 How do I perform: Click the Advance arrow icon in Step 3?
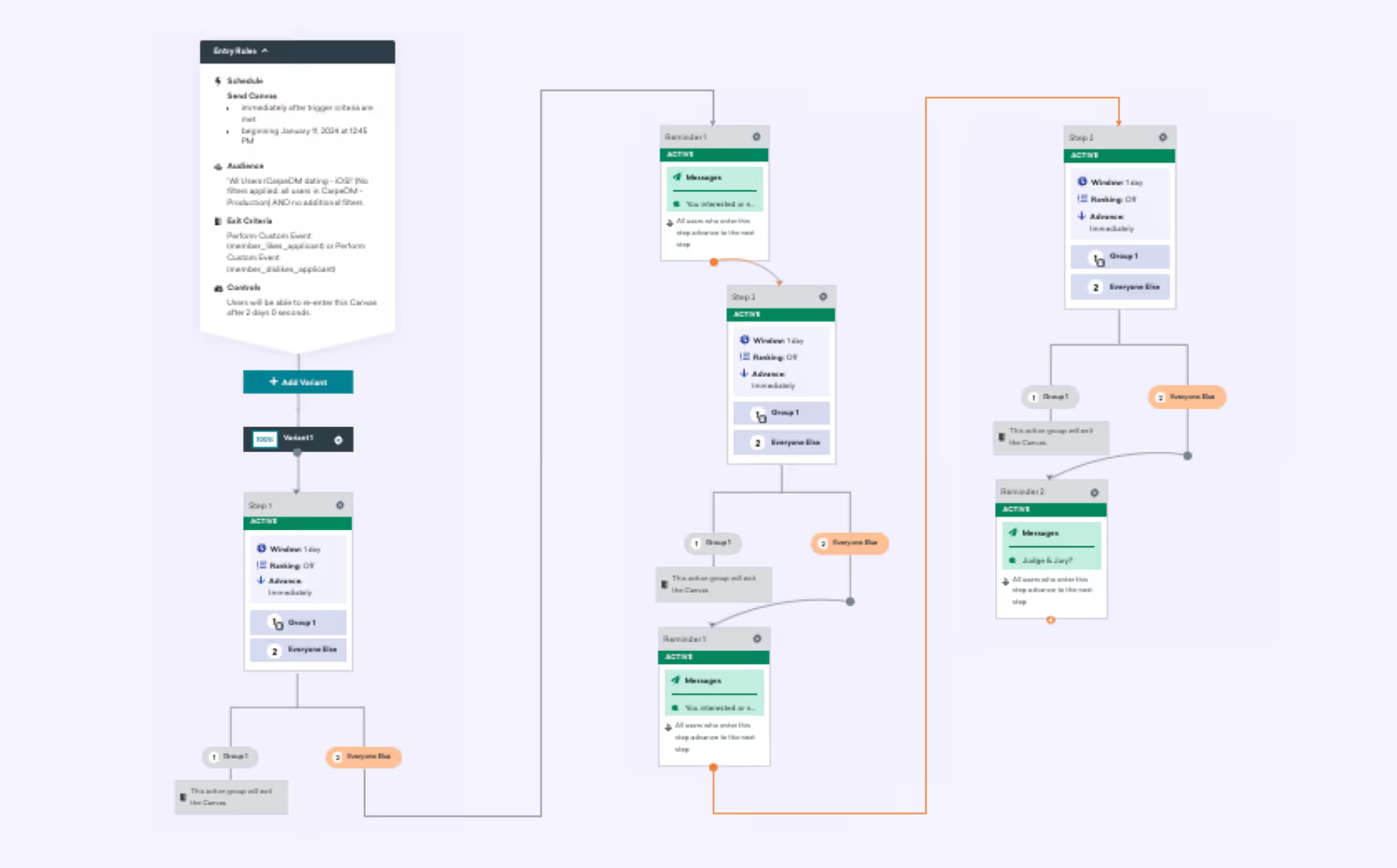[x=1082, y=215]
